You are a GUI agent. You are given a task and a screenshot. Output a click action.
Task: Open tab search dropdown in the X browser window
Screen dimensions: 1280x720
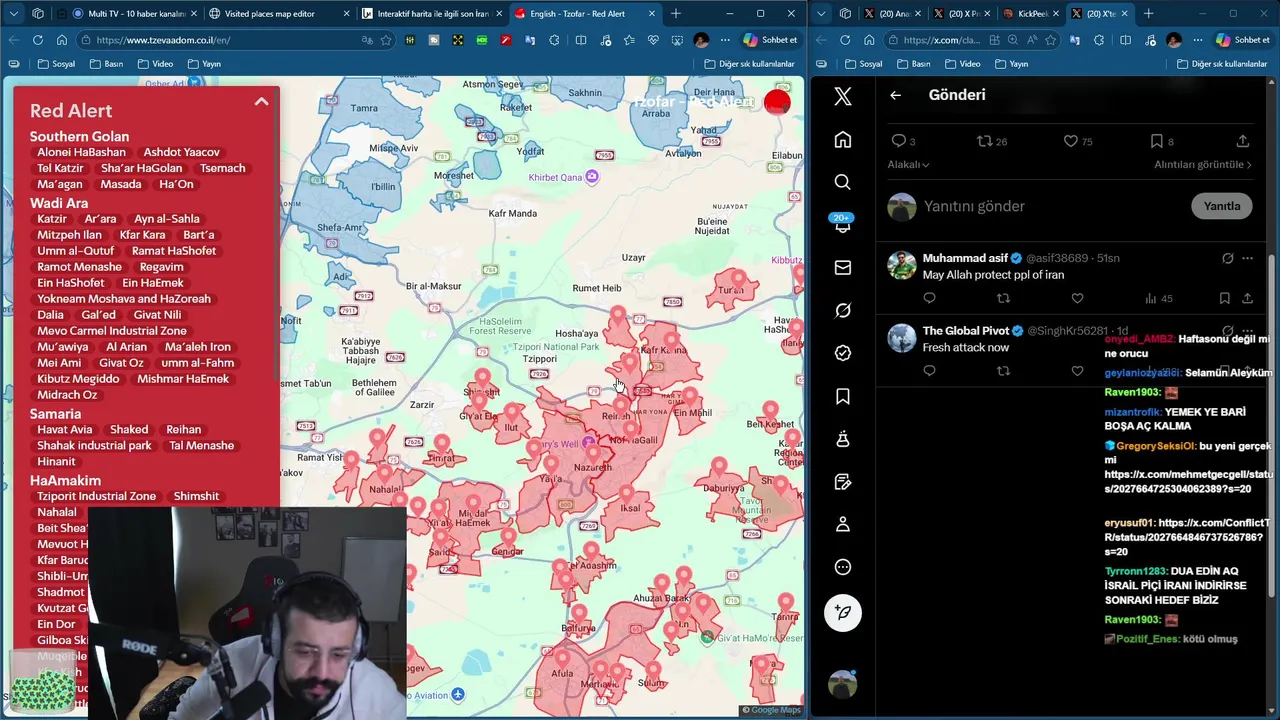(x=822, y=14)
